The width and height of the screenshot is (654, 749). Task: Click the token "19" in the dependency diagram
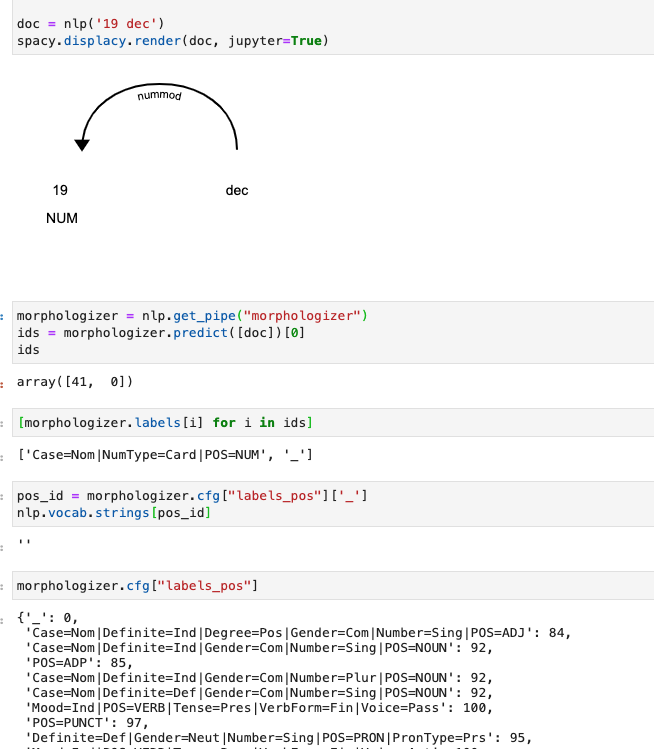point(60,190)
